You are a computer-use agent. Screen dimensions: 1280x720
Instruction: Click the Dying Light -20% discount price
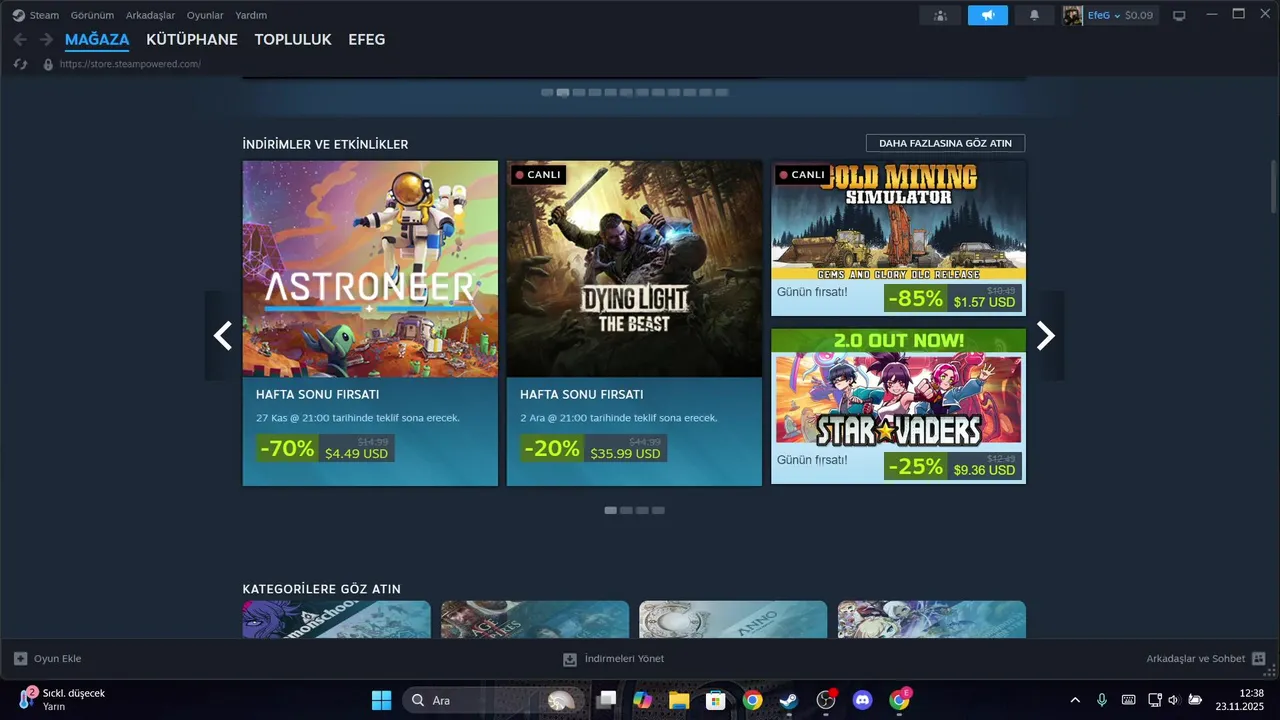point(593,448)
